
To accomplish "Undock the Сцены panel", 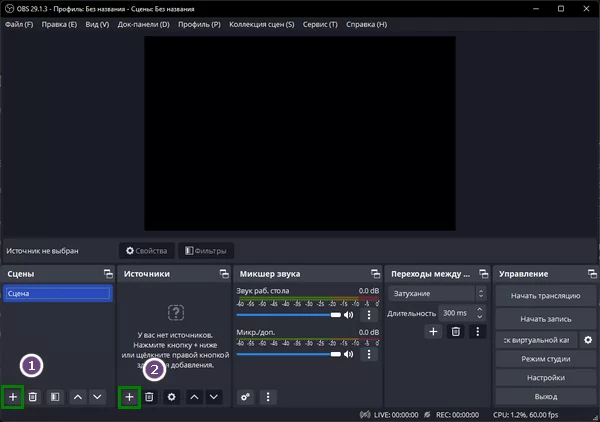I will [x=107, y=273].
